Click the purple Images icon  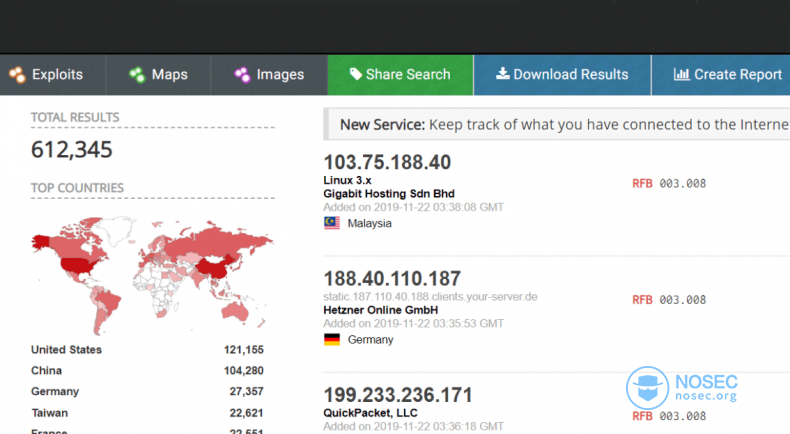(x=242, y=75)
